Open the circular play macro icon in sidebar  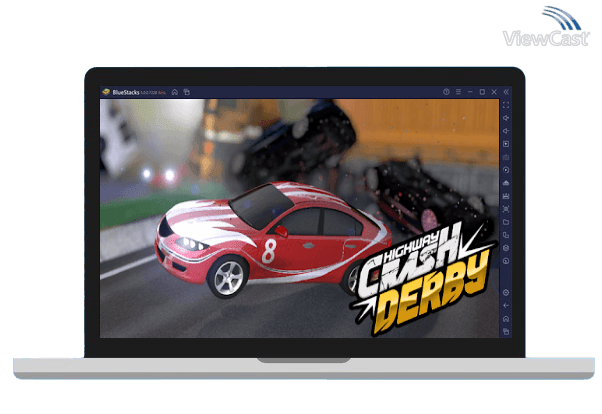coord(506,170)
